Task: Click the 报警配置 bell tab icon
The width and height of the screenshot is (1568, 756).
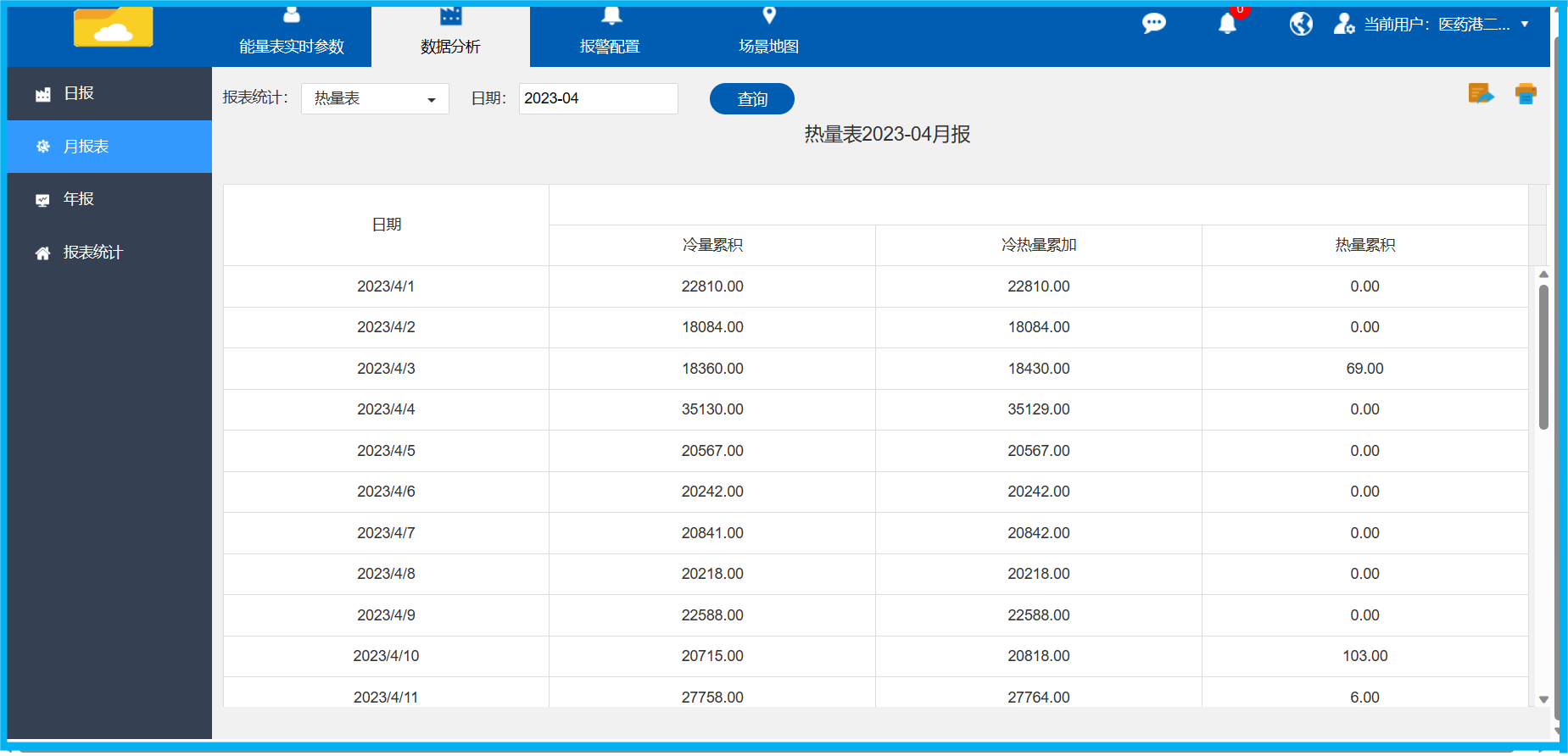Action: point(611,15)
